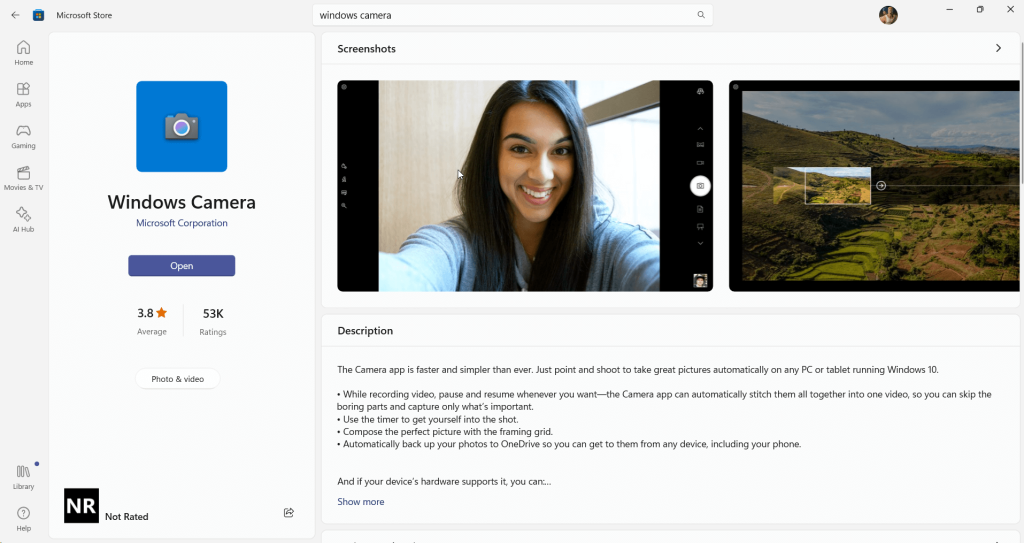The width and height of the screenshot is (1024, 543).
Task: Click the share icon near Not Rated
Action: click(x=289, y=513)
